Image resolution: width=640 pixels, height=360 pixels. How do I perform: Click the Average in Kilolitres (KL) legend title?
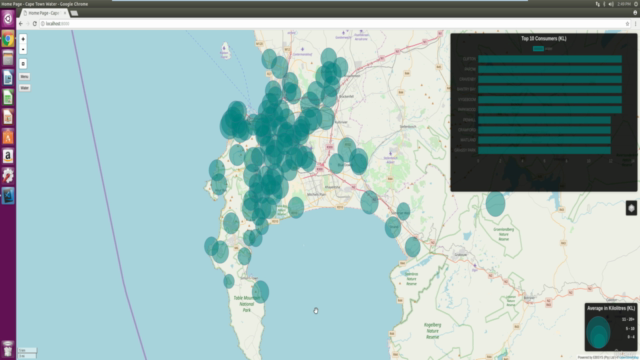point(611,308)
